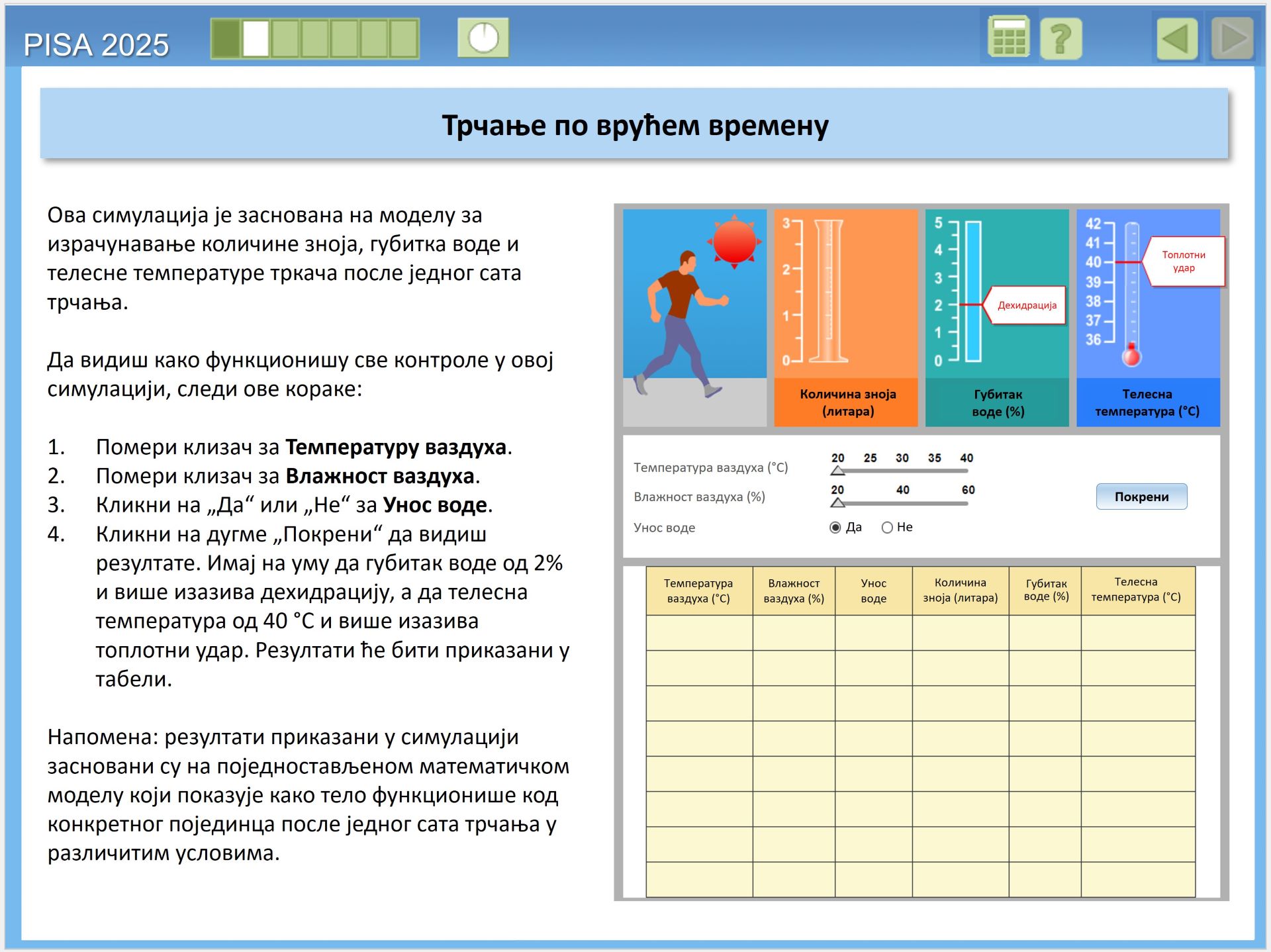Screen dimensions: 1271x952
Task: Set humidity slider to 60
Action: pyautogui.click(x=967, y=503)
